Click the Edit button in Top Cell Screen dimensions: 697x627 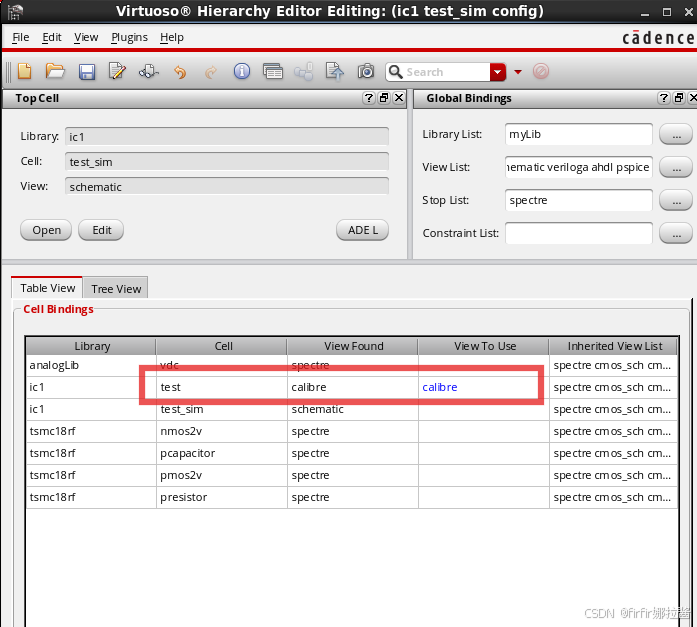point(101,230)
